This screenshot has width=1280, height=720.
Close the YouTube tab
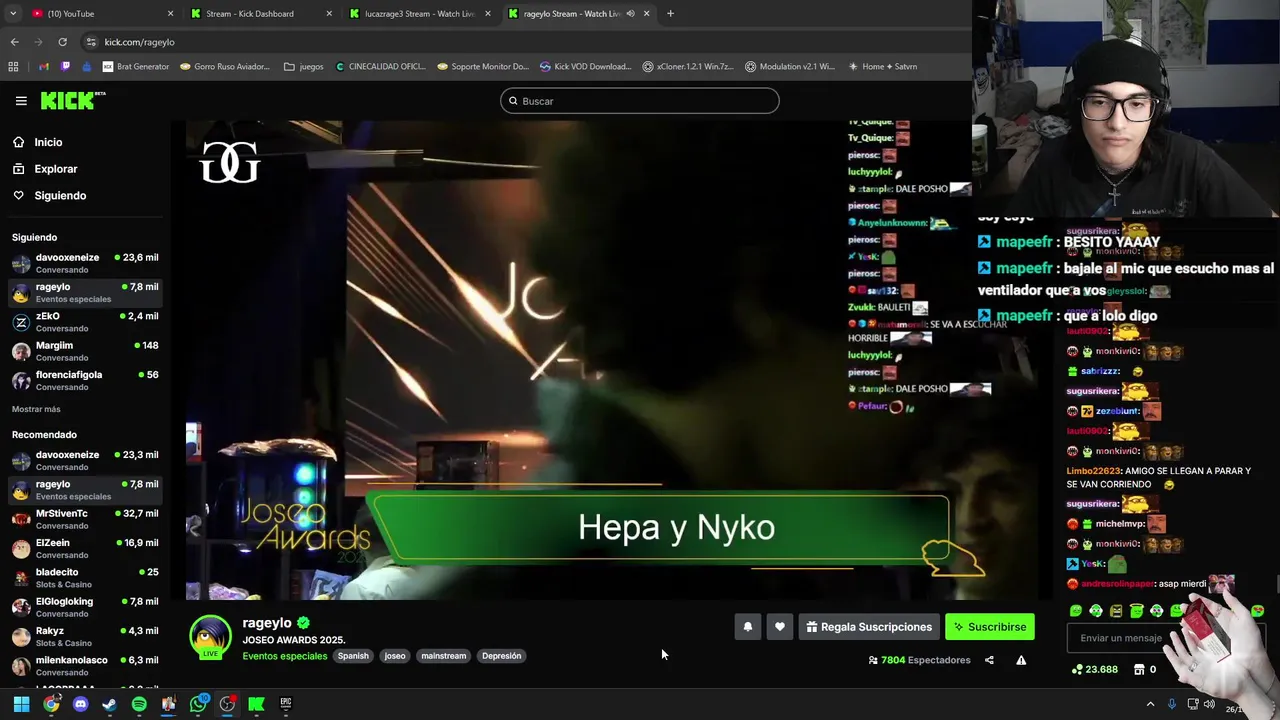tap(170, 14)
